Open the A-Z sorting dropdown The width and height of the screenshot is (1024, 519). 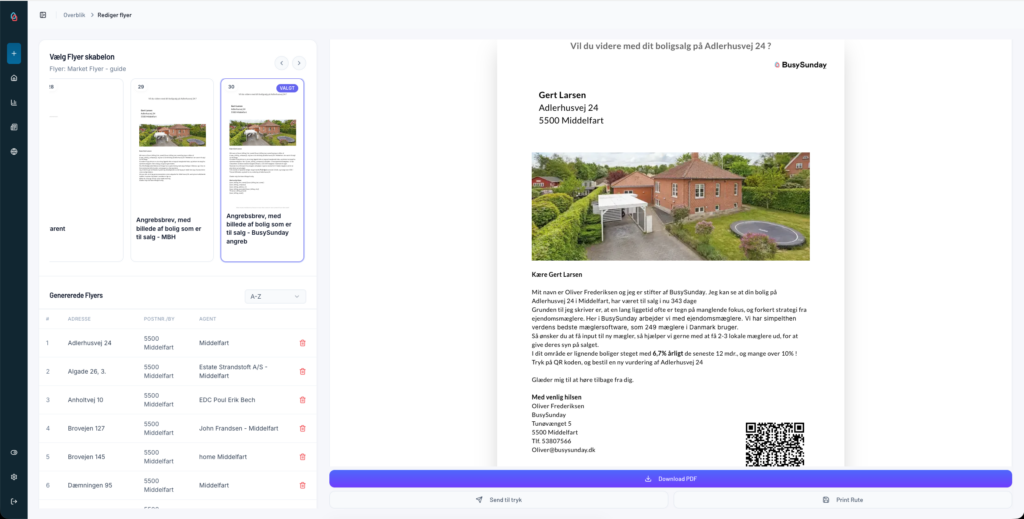pos(275,296)
